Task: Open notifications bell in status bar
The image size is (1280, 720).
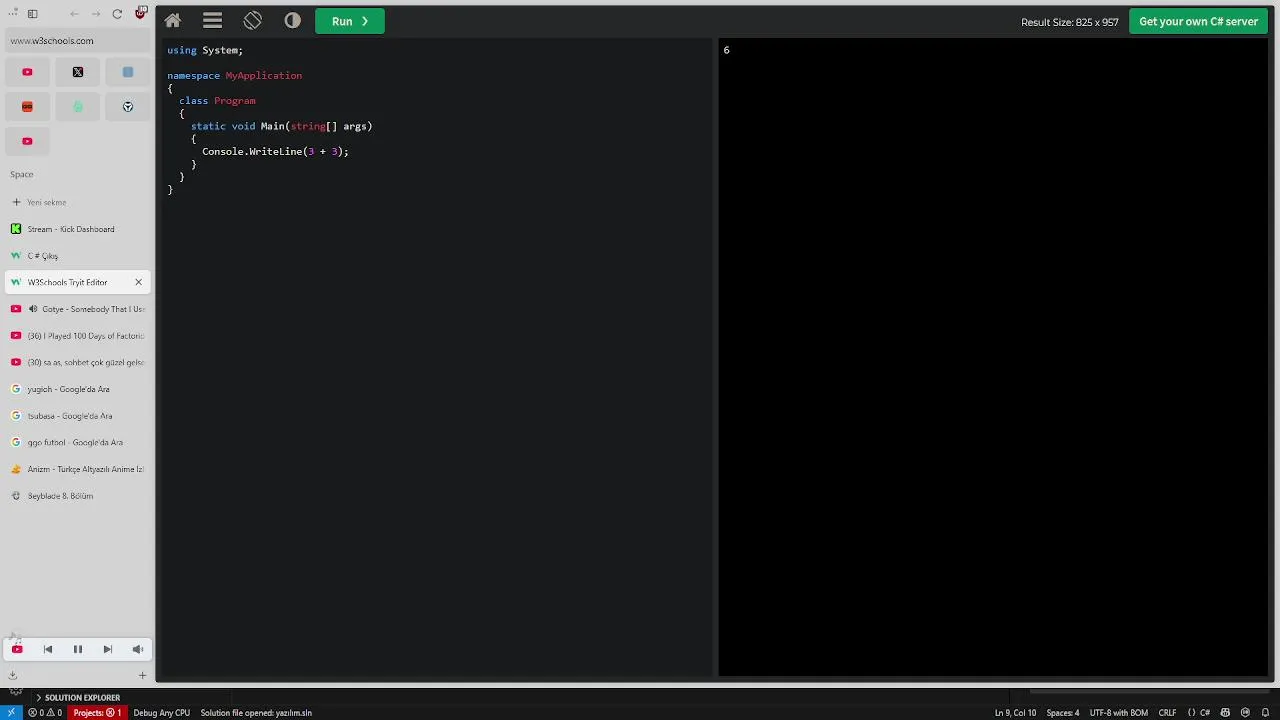Action: pos(1265,713)
